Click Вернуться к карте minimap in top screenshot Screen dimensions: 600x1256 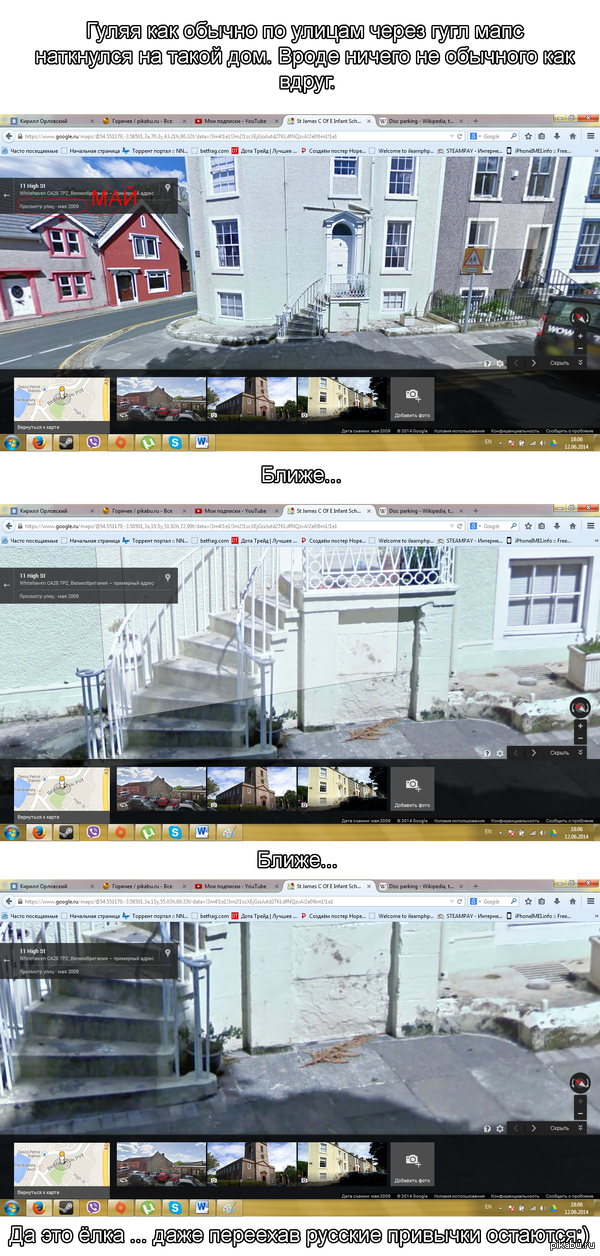(x=60, y=403)
